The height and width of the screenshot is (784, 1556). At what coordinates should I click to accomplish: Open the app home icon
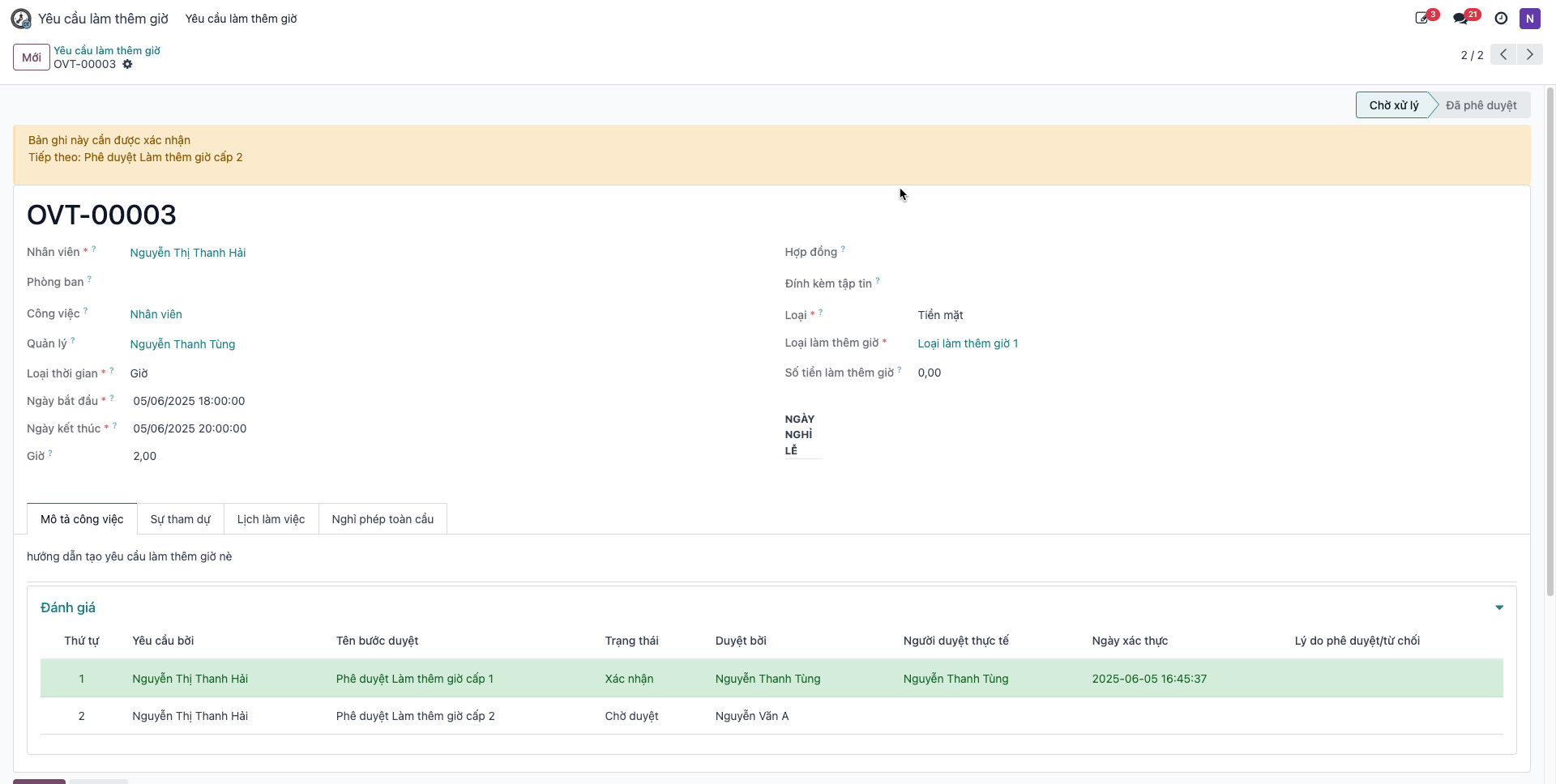click(x=21, y=19)
